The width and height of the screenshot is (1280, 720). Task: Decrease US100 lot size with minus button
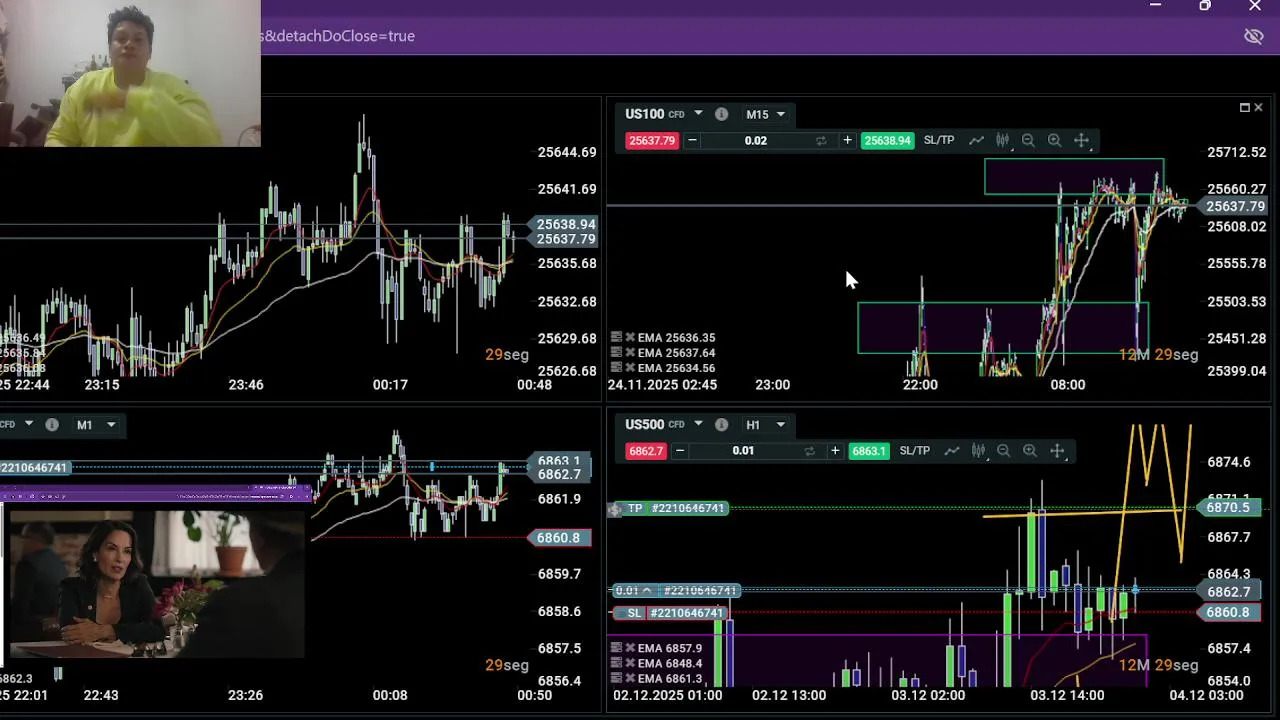(692, 141)
